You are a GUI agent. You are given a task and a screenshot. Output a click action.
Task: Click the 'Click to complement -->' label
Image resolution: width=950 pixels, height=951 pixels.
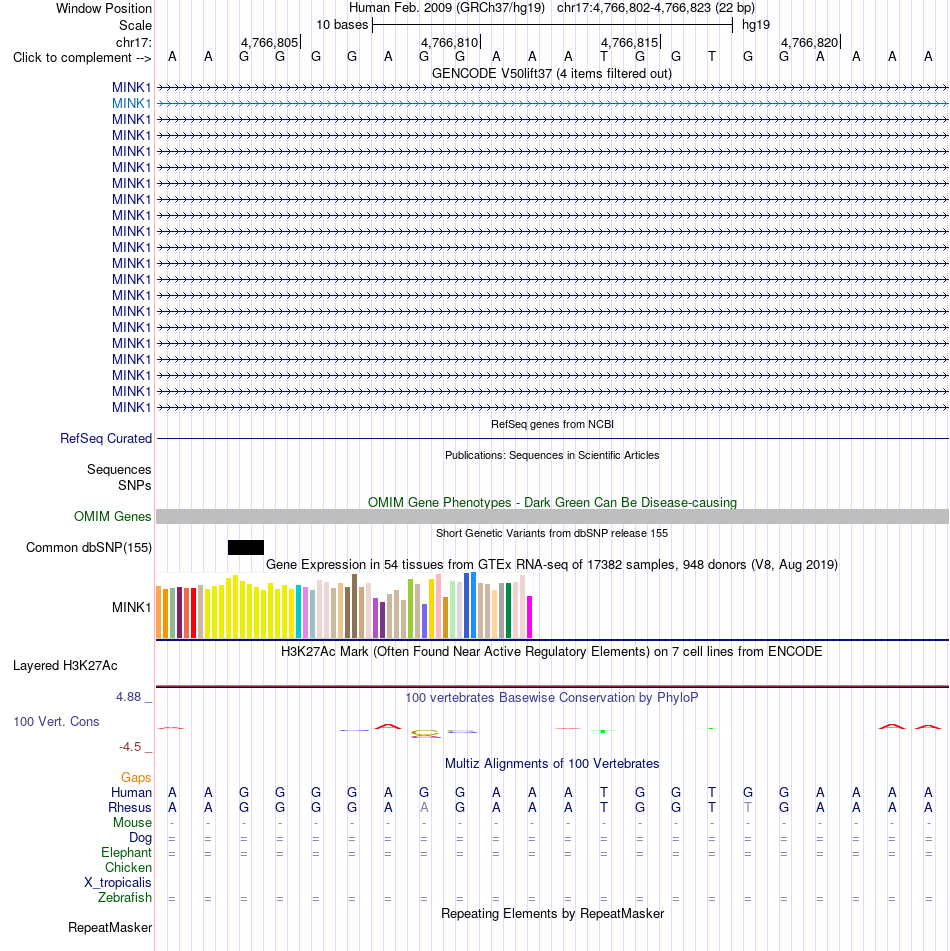pyautogui.click(x=82, y=58)
